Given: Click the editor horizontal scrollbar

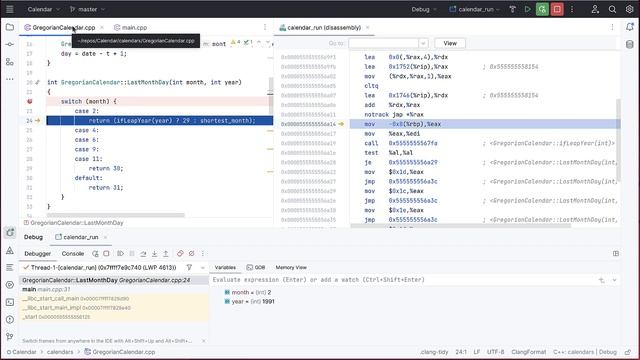Looking at the screenshot, I should click(116, 215).
